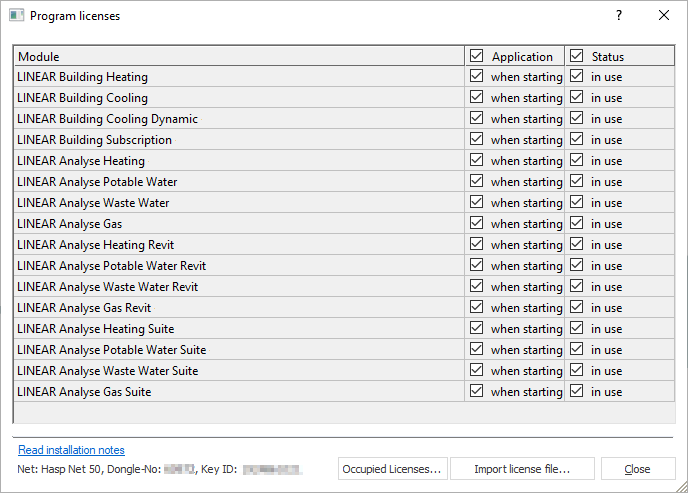Toggle Application checkbox for Analyse Waste Water

(x=477, y=202)
